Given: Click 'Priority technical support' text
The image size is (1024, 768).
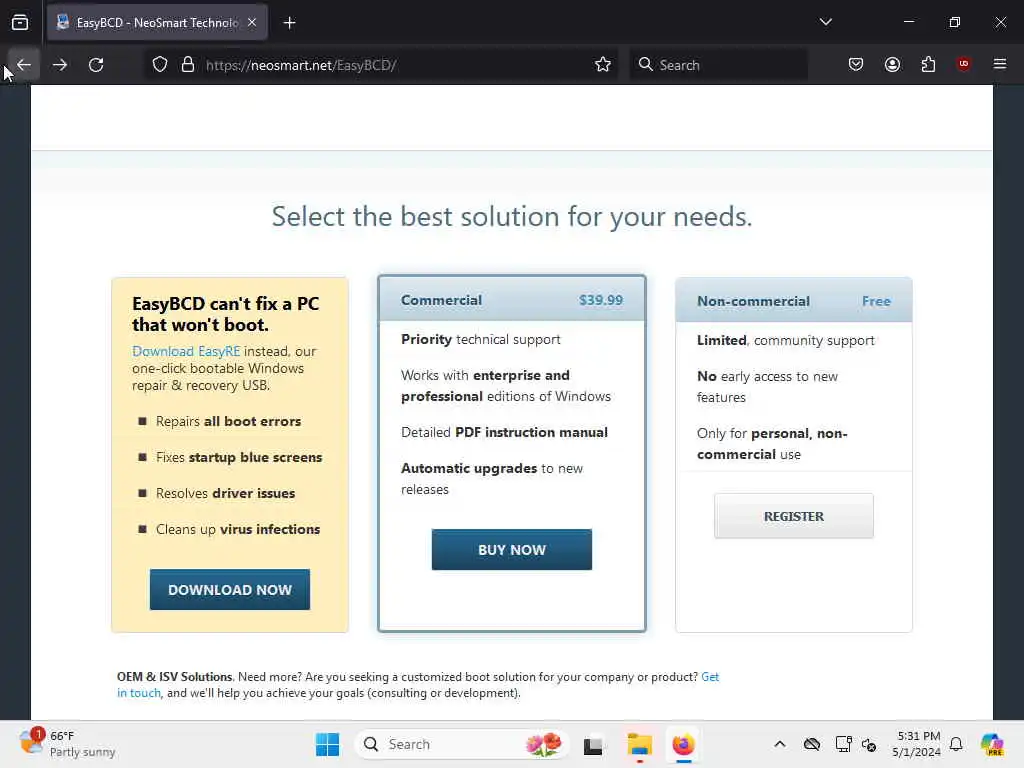Looking at the screenshot, I should point(481,340).
